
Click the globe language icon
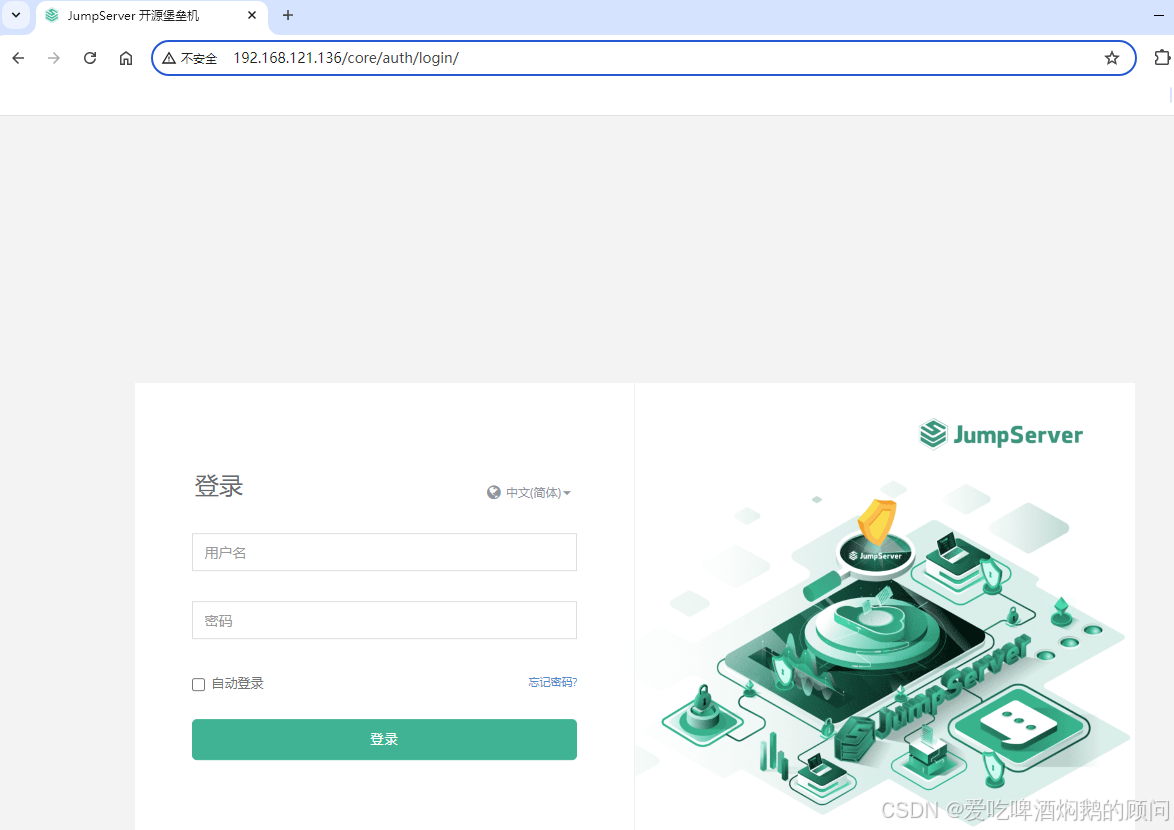[x=493, y=492]
